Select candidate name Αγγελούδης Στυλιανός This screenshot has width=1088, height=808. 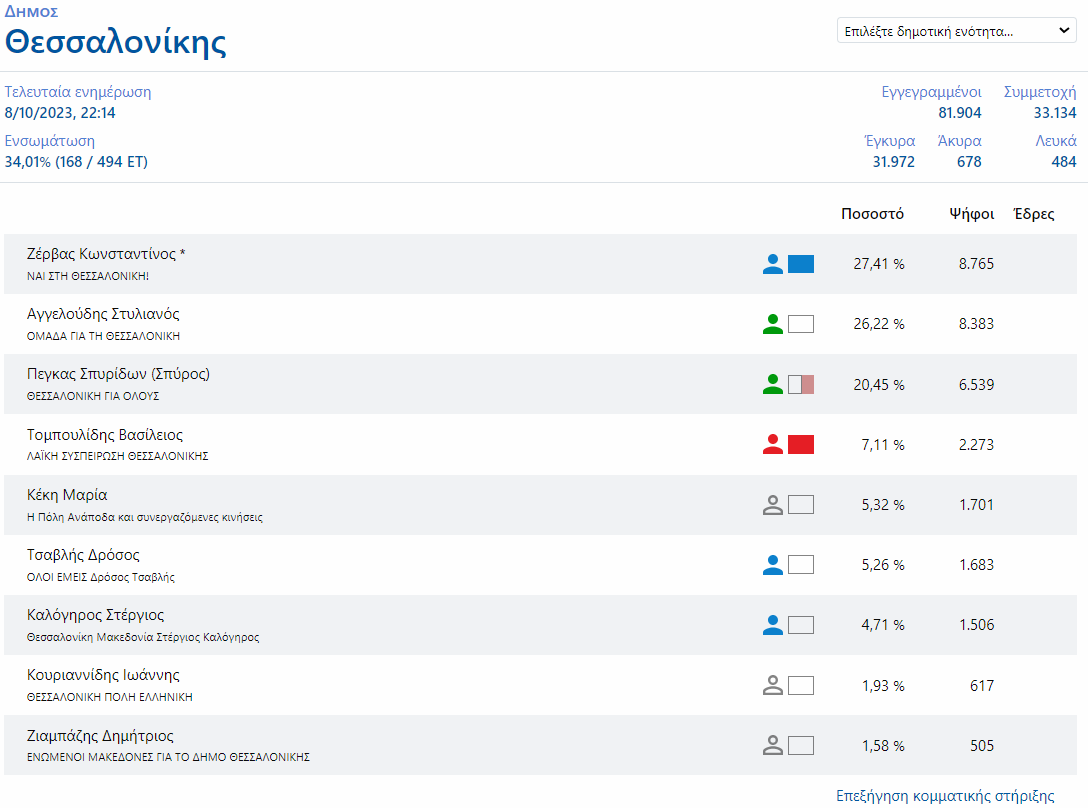(x=103, y=314)
